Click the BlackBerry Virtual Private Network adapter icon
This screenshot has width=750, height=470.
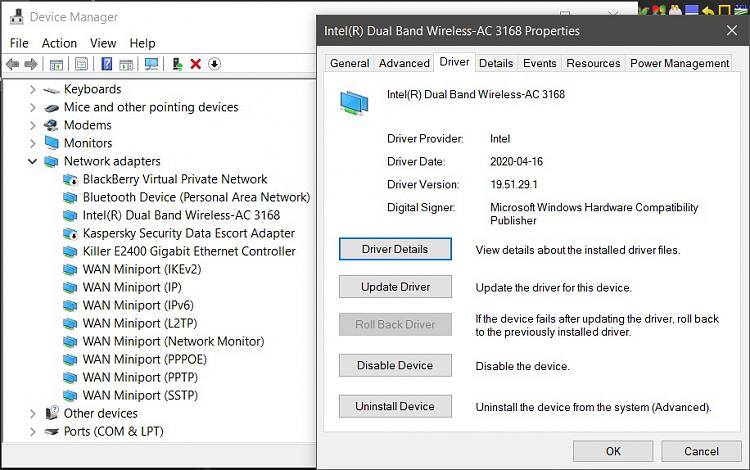click(x=70, y=180)
